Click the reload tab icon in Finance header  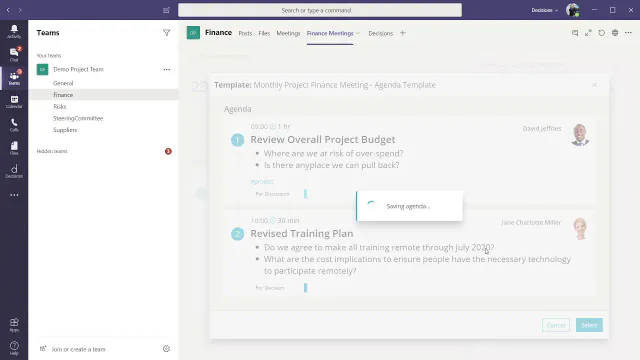(602, 33)
